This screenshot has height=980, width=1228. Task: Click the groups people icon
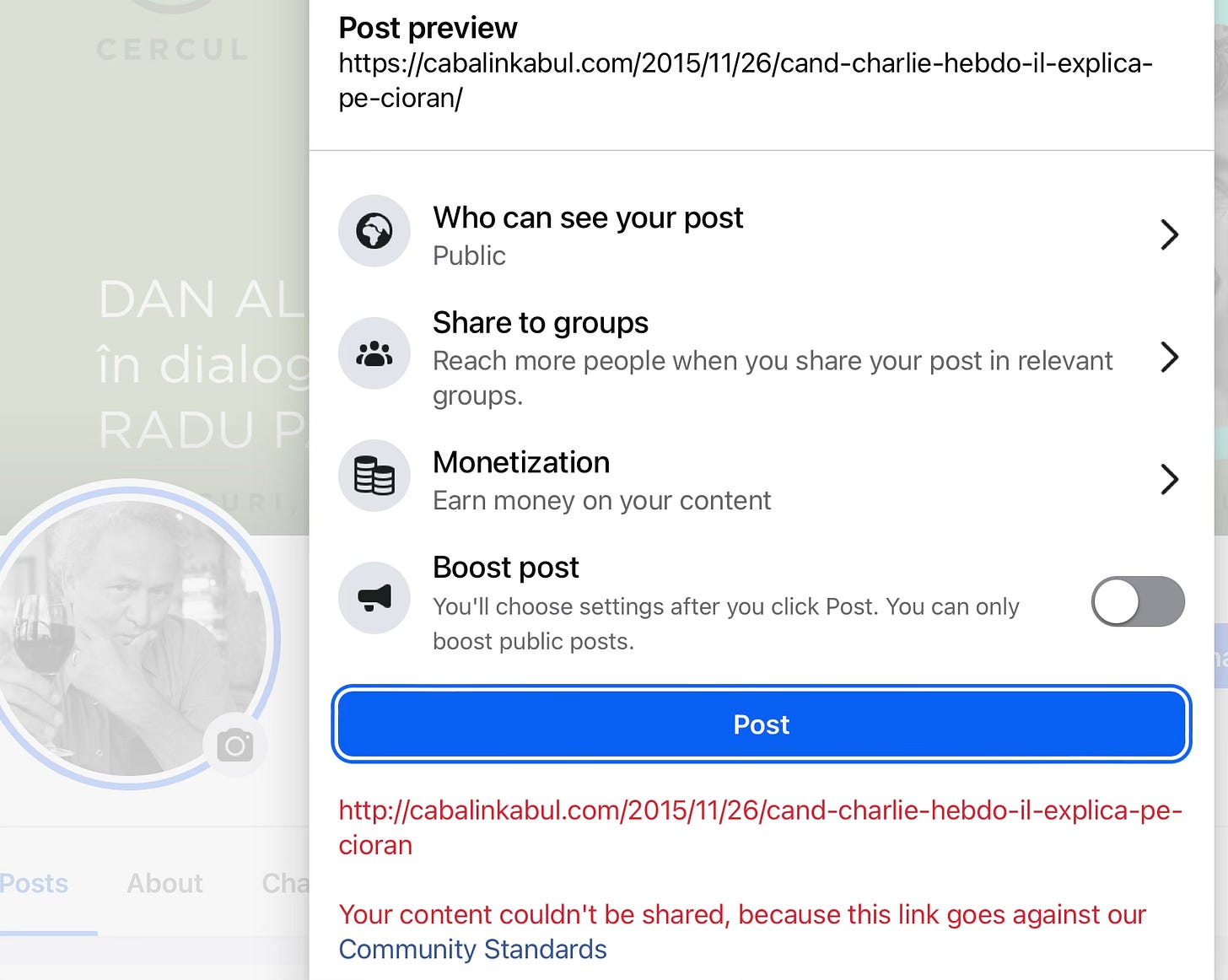tap(374, 353)
